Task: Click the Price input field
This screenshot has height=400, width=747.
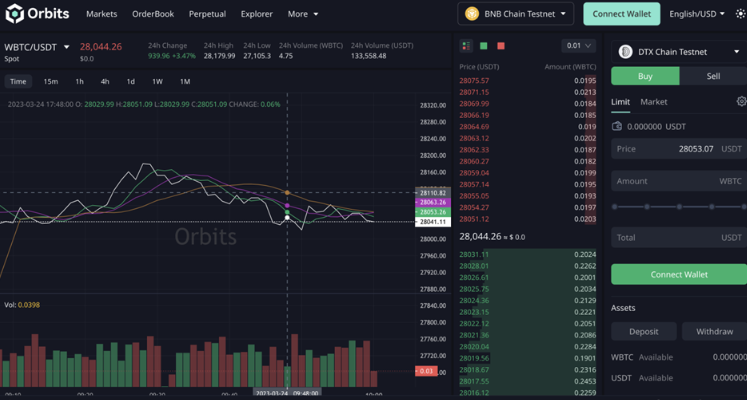Action: 679,149
